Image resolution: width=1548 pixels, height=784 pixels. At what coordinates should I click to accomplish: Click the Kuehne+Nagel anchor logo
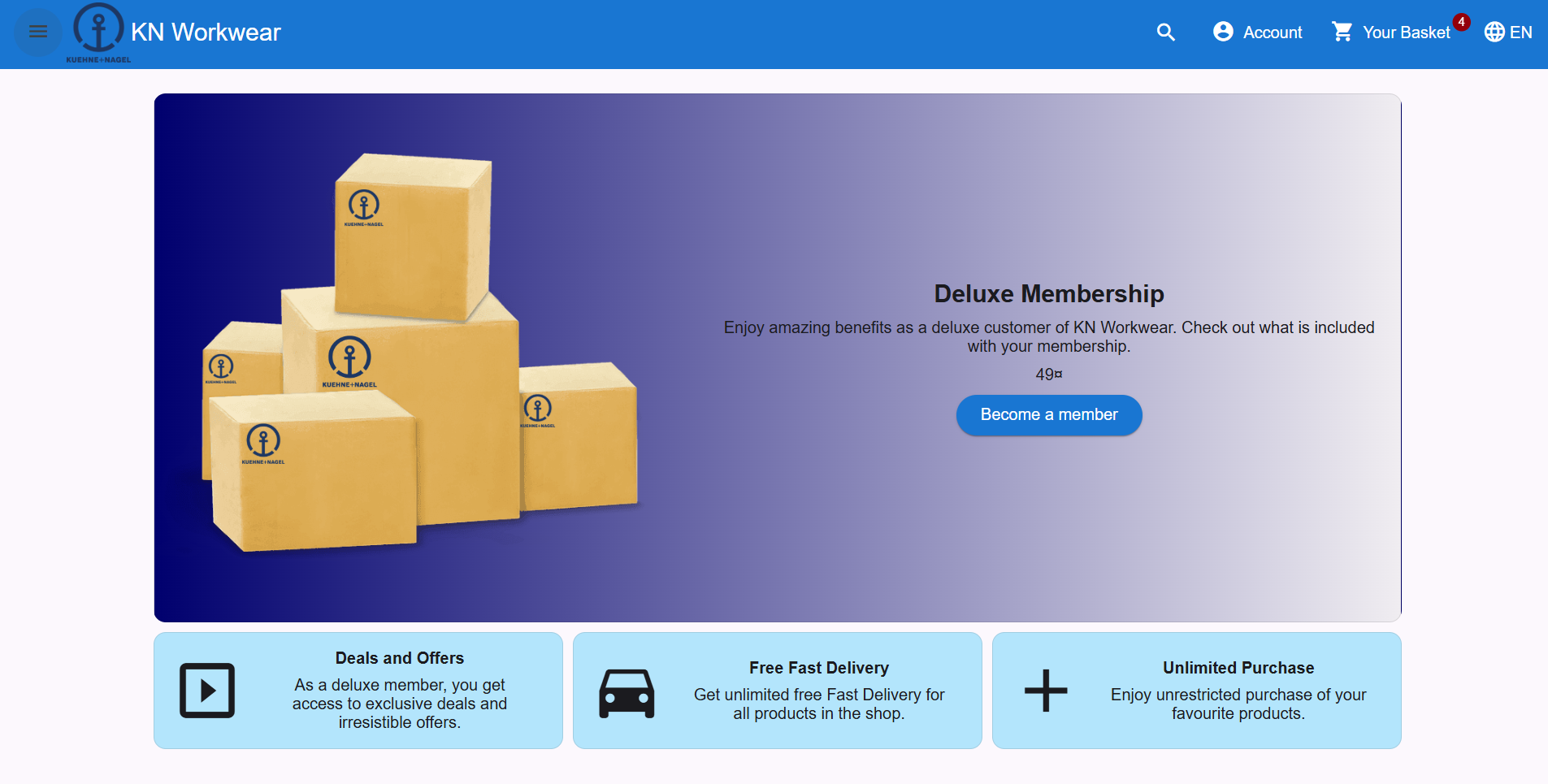[98, 32]
